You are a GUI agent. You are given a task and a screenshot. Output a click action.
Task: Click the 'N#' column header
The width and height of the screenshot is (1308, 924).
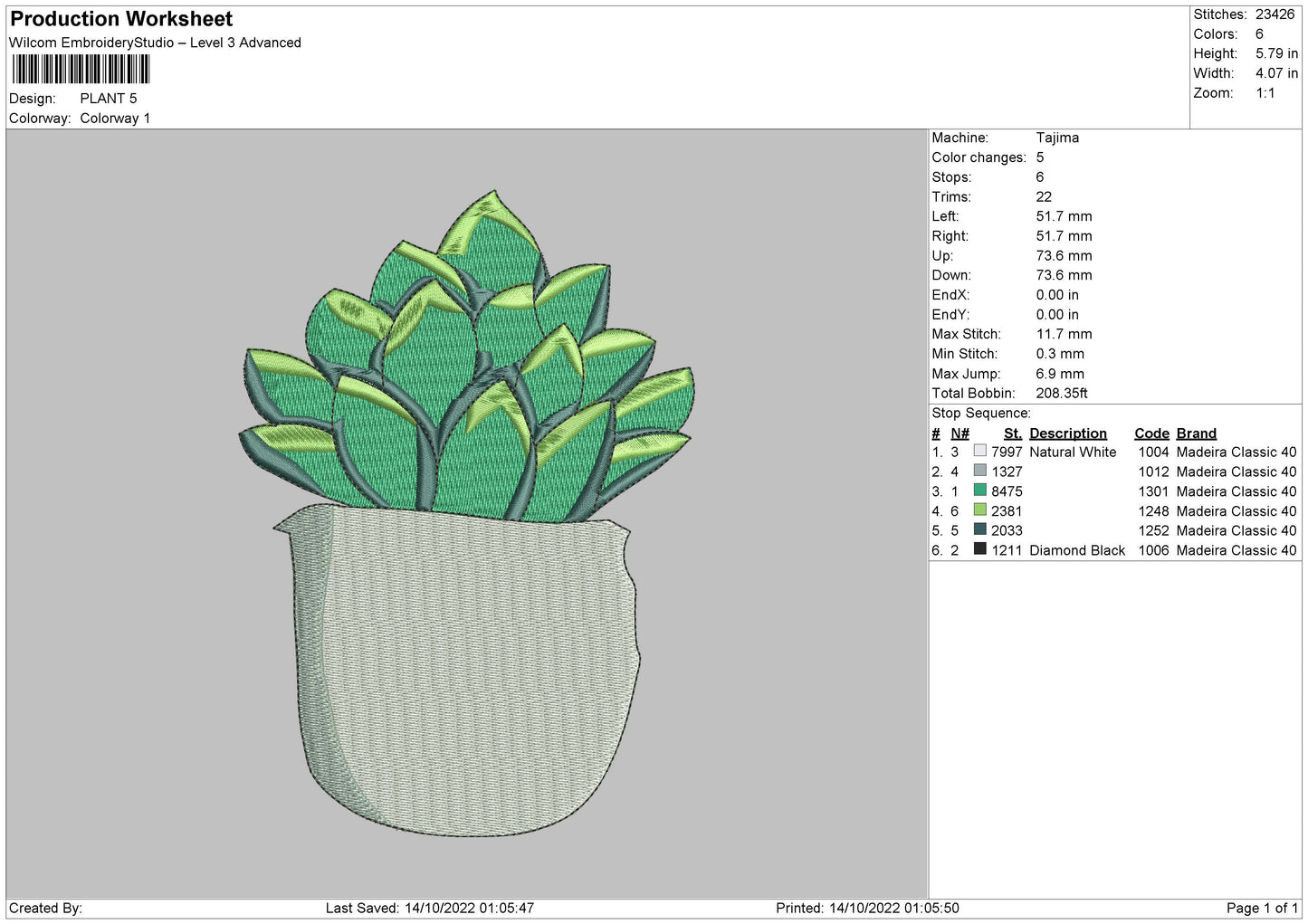click(x=960, y=433)
